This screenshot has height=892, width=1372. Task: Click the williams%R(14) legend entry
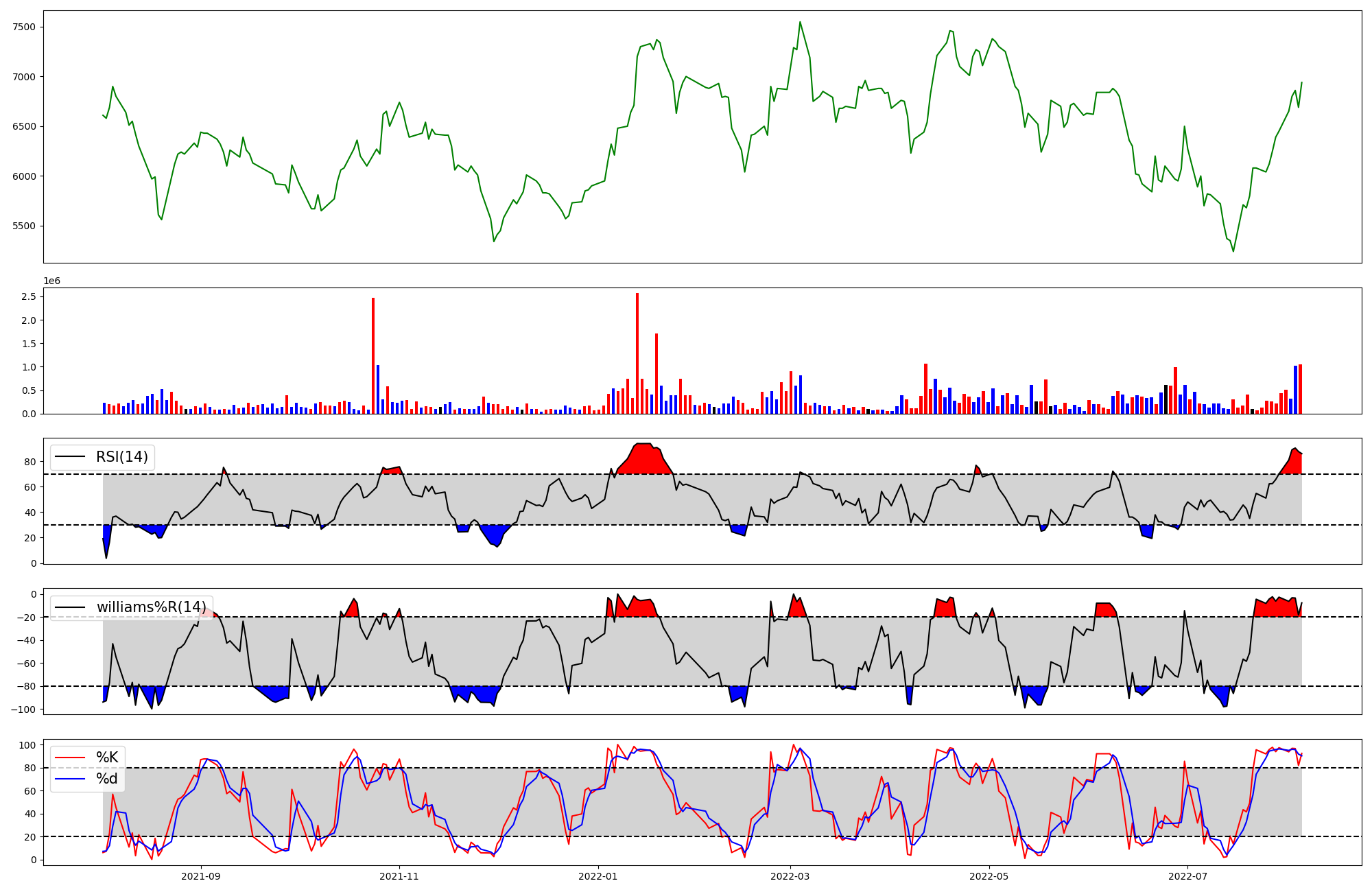[151, 607]
